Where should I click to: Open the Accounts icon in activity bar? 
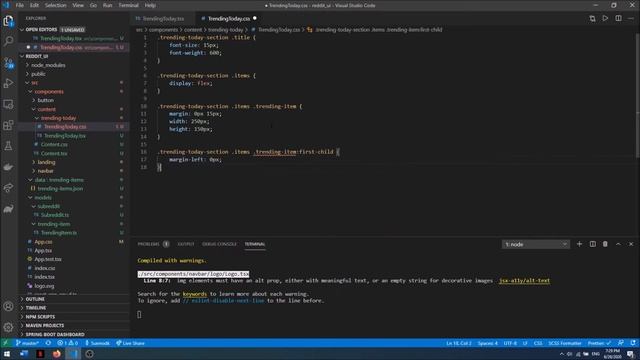coord(8,306)
